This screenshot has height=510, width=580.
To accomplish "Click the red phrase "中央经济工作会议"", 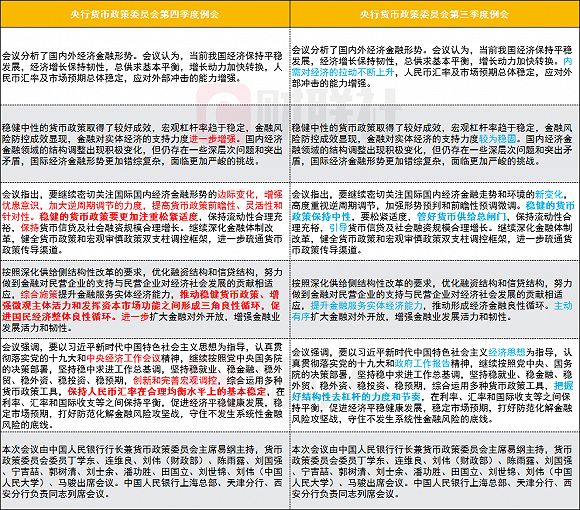I will click(124, 358).
